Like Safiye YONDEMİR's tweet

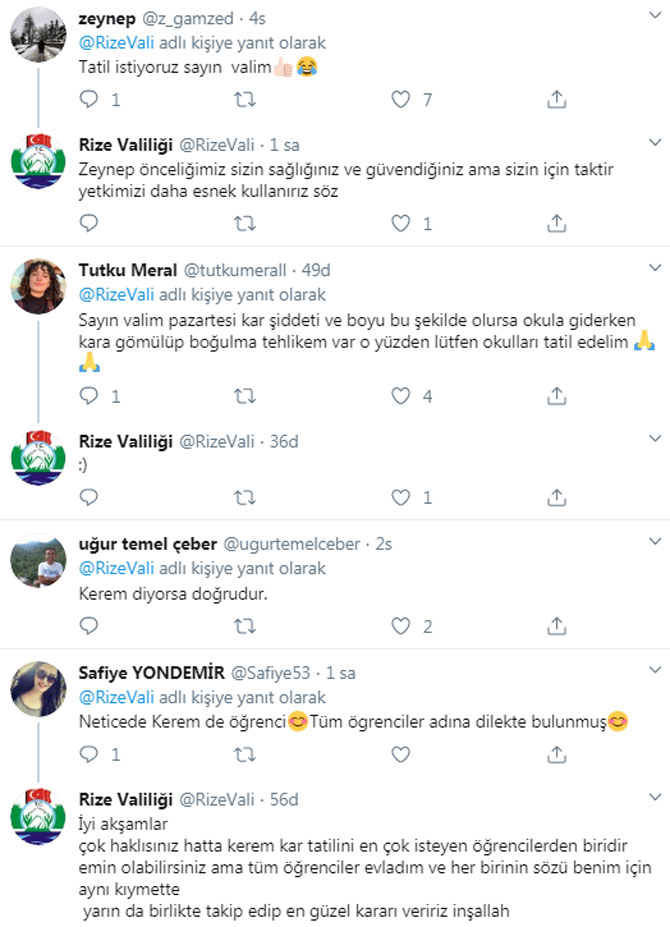[400, 754]
